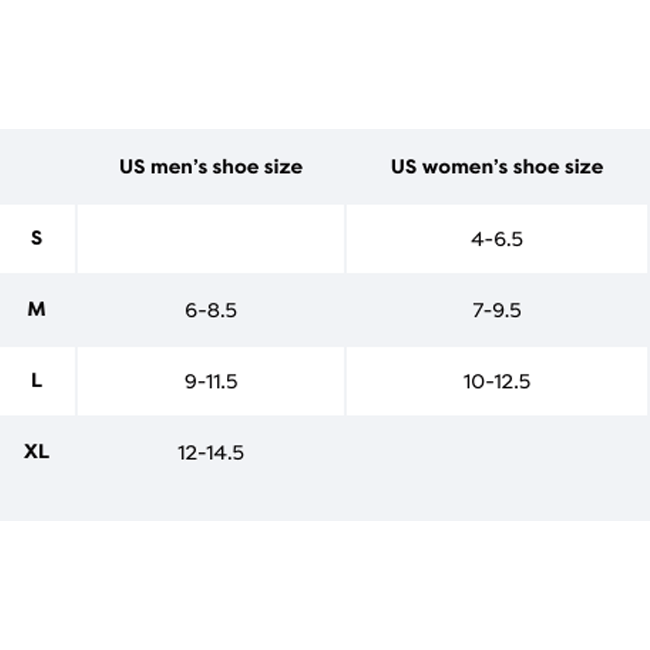Image resolution: width=650 pixels, height=650 pixels.
Task: Choose the men's 12-14.5 size cell
Action: (x=211, y=453)
